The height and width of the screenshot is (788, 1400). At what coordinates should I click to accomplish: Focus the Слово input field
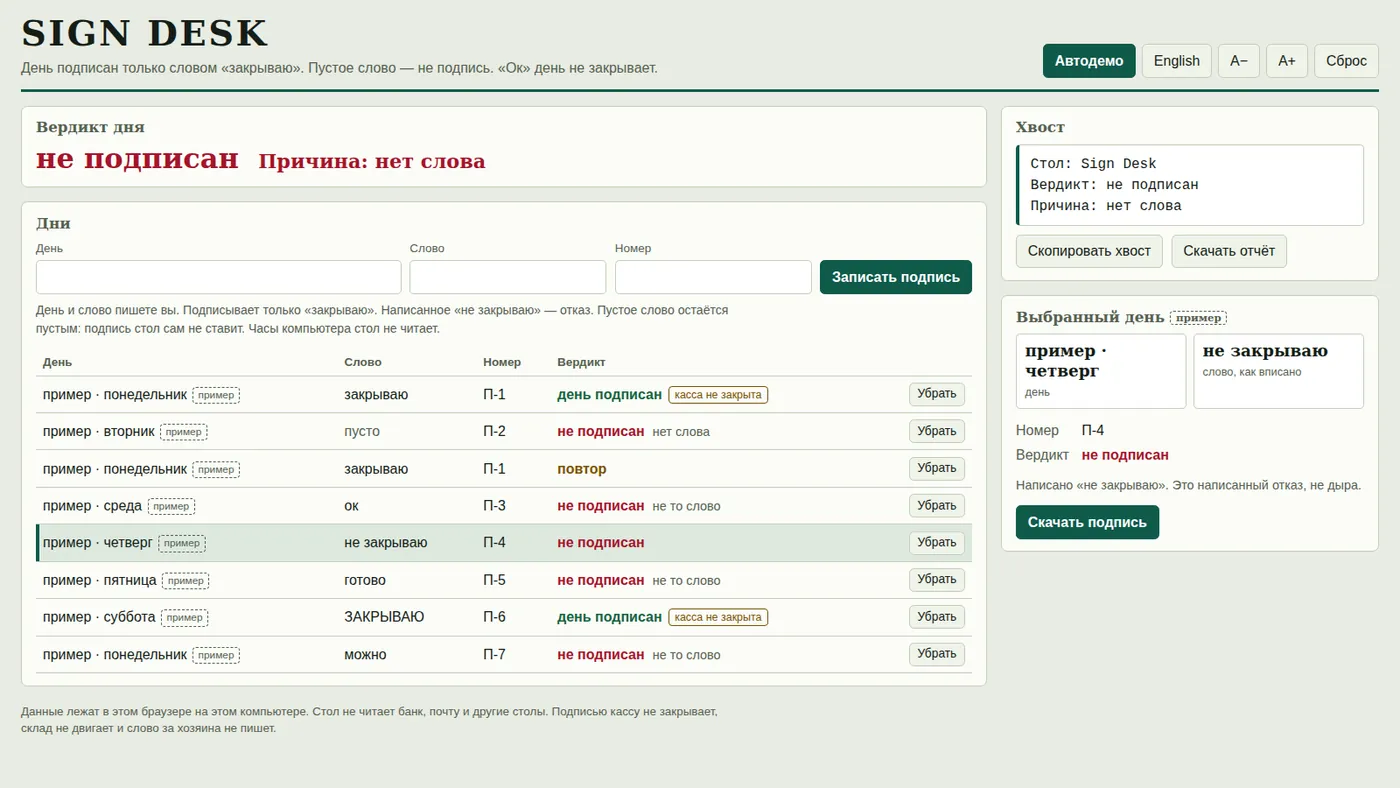[508, 277]
